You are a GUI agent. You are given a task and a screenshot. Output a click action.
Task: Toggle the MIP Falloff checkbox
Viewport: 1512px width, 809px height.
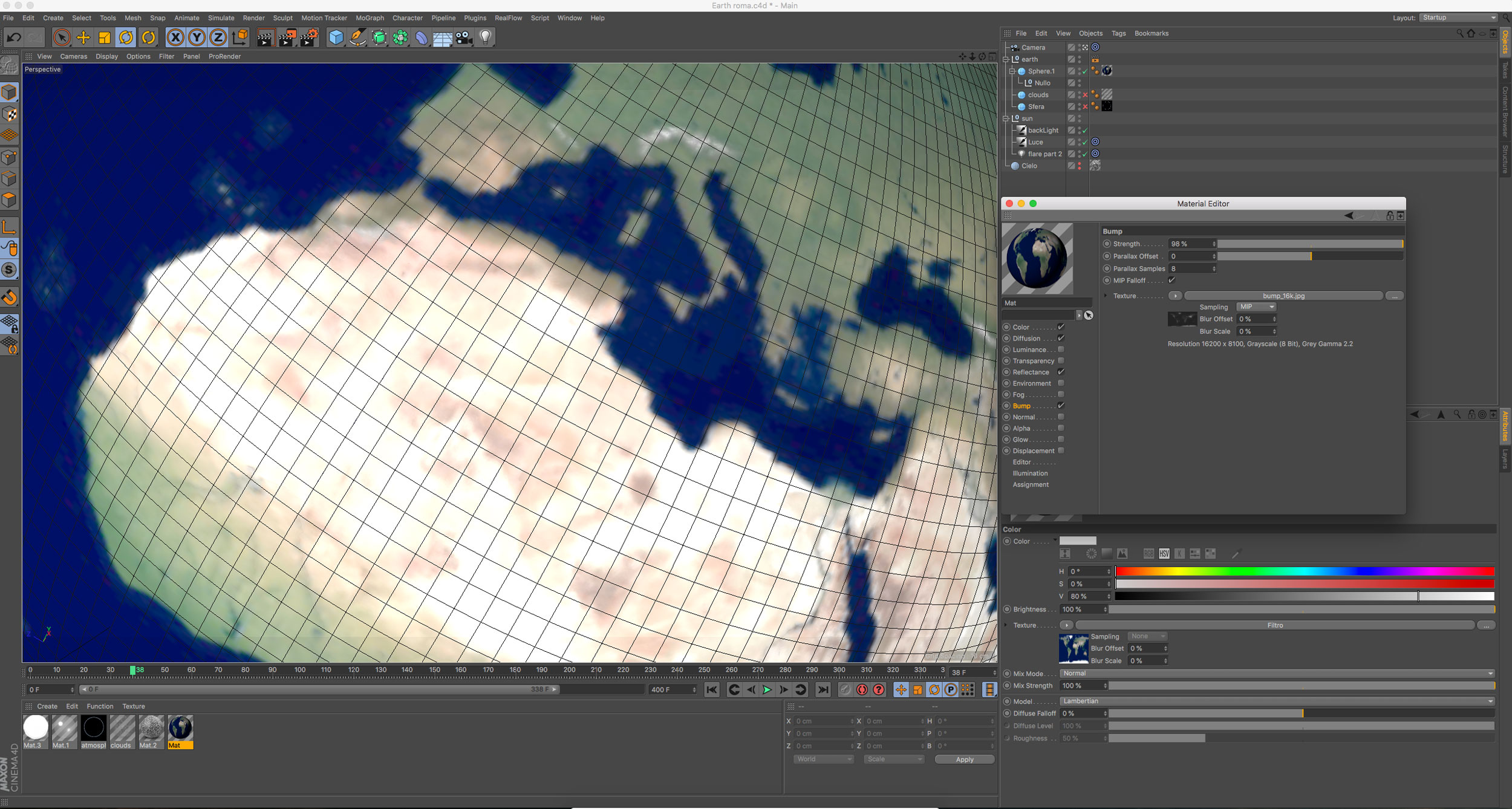pos(1171,280)
